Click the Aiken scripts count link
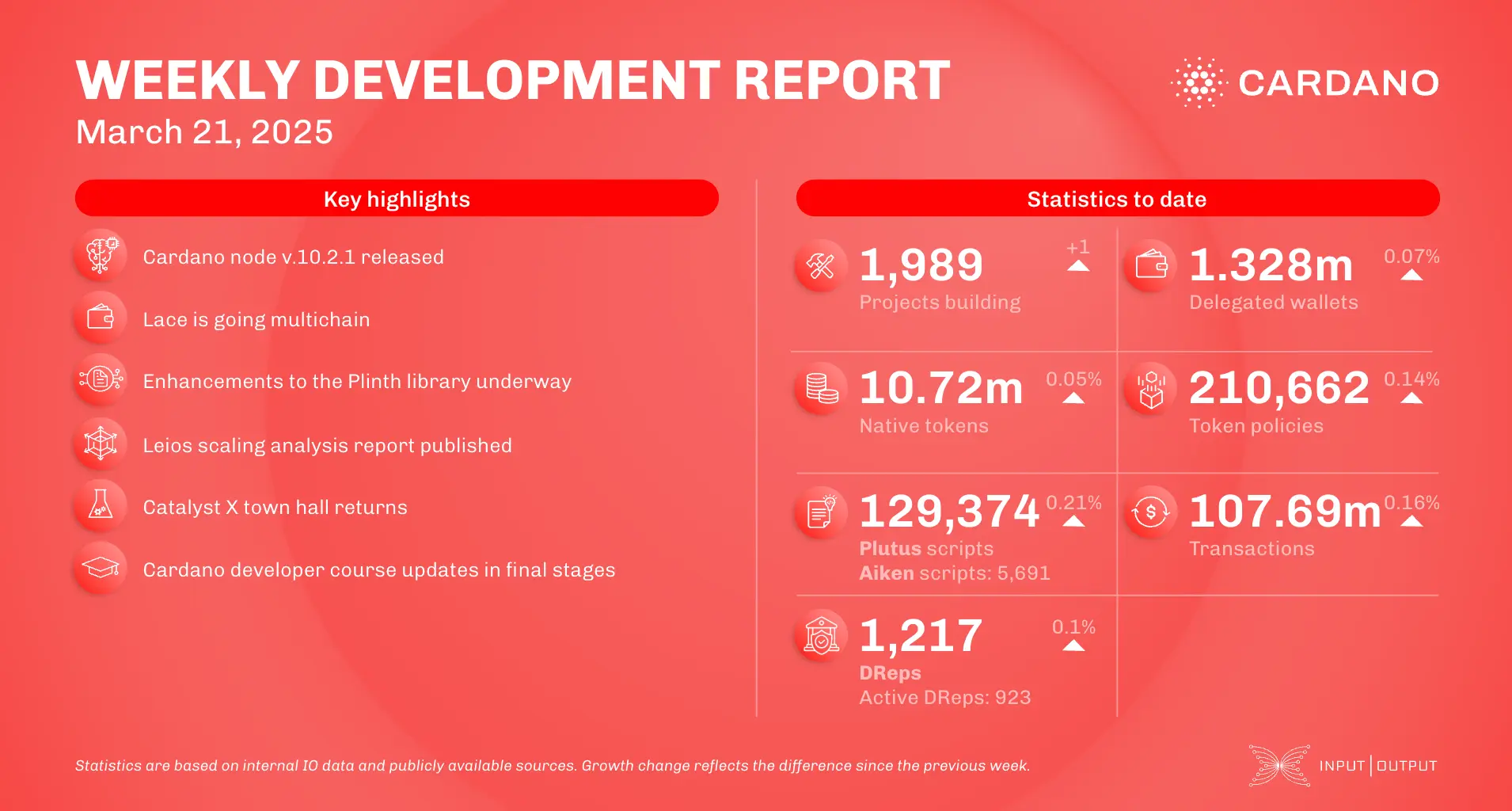This screenshot has width=1512, height=811. point(954,573)
